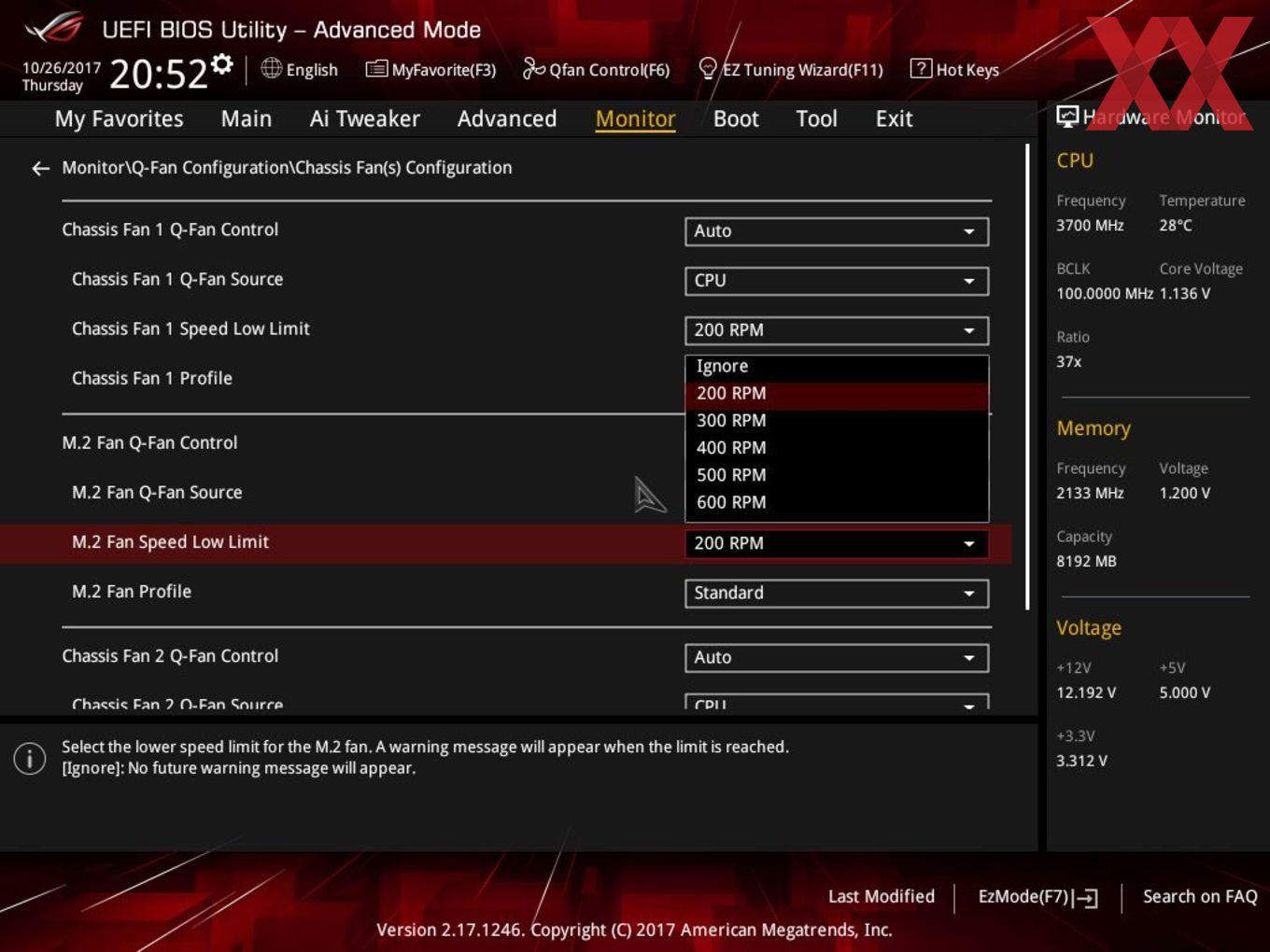Open the date and time settings gear
This screenshot has height=952, width=1270.
click(x=221, y=63)
